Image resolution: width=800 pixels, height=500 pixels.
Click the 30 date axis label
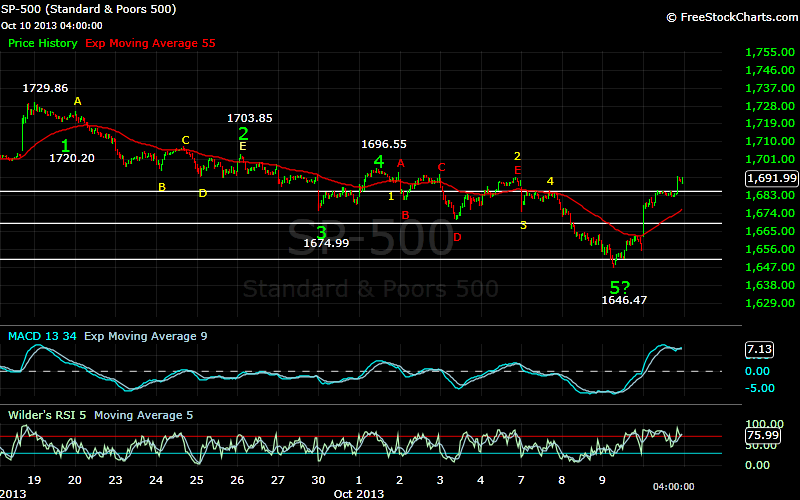tap(318, 480)
